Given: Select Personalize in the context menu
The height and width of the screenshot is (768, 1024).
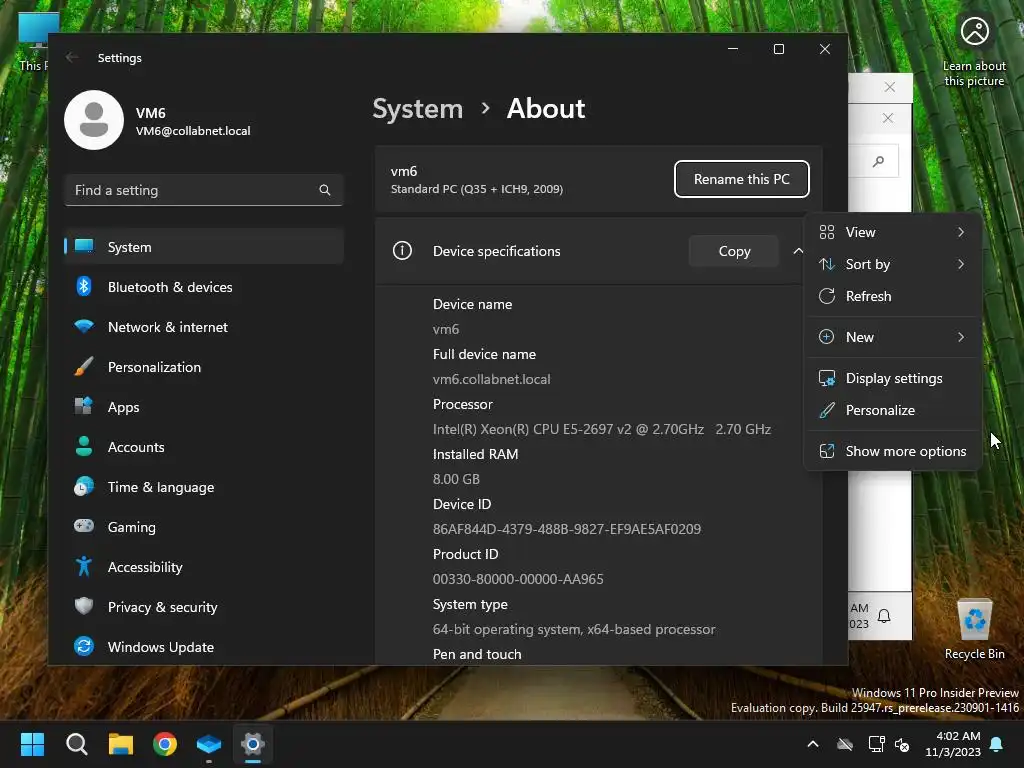Looking at the screenshot, I should (x=893, y=410).
